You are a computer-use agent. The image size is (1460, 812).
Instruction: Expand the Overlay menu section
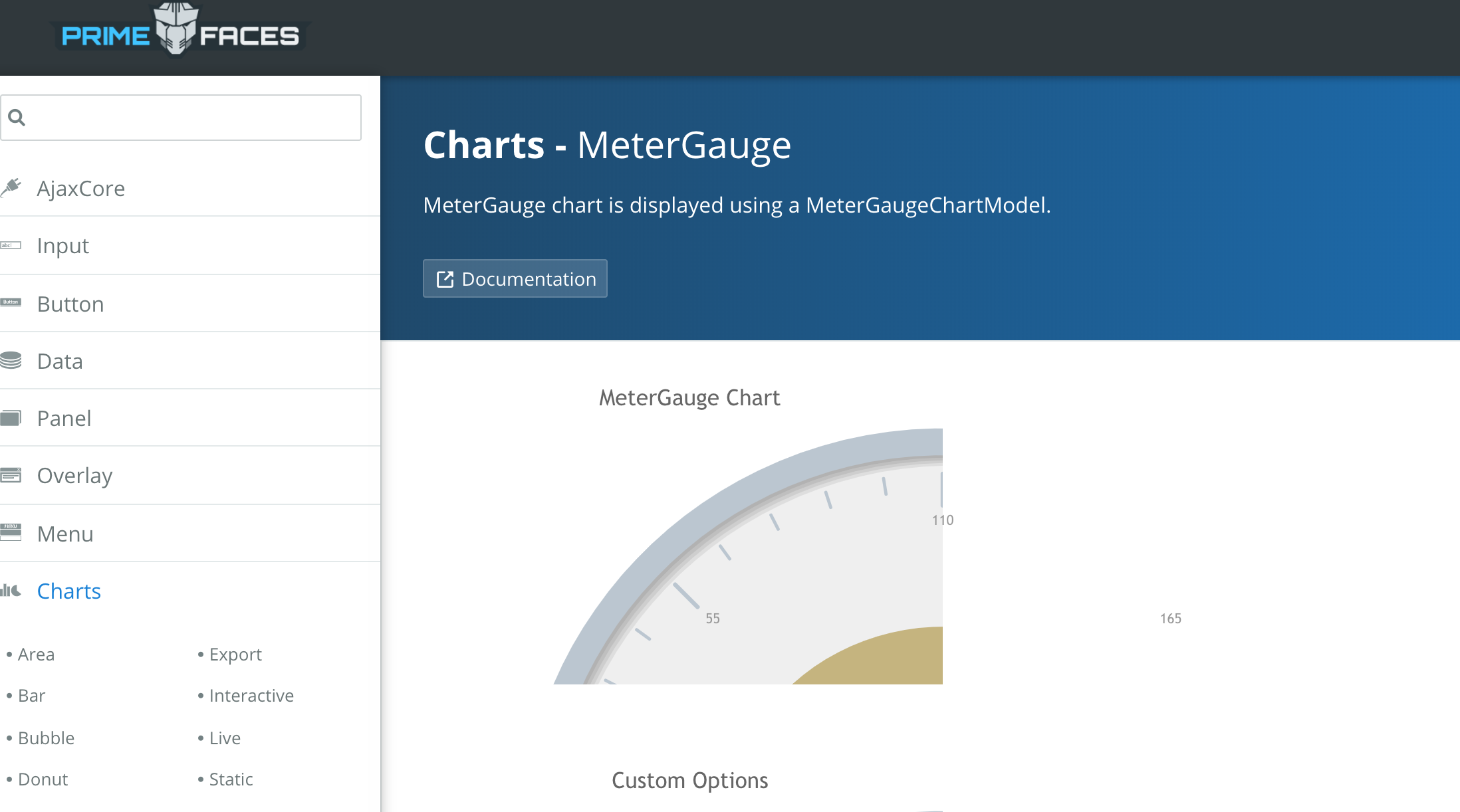pos(74,476)
